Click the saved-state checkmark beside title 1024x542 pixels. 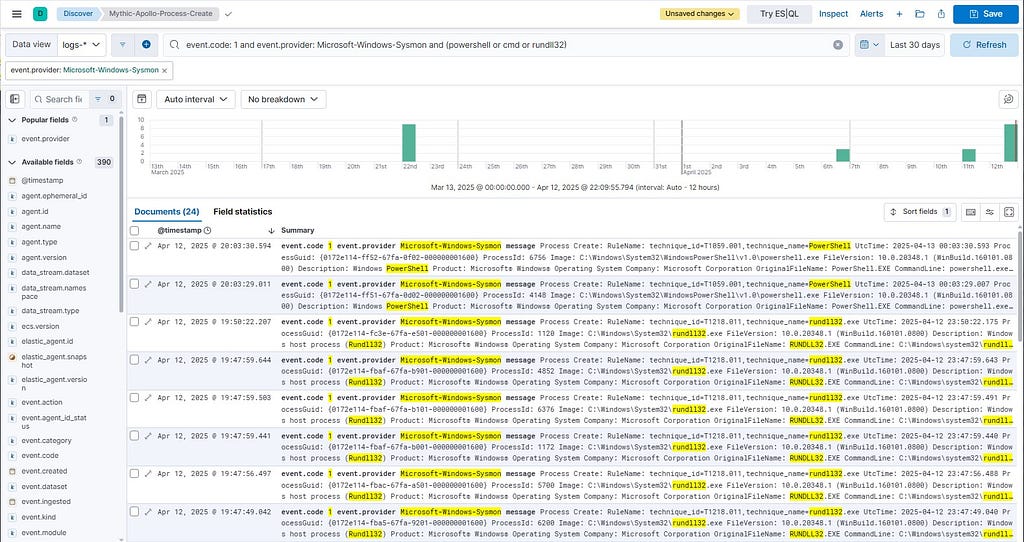click(x=228, y=14)
